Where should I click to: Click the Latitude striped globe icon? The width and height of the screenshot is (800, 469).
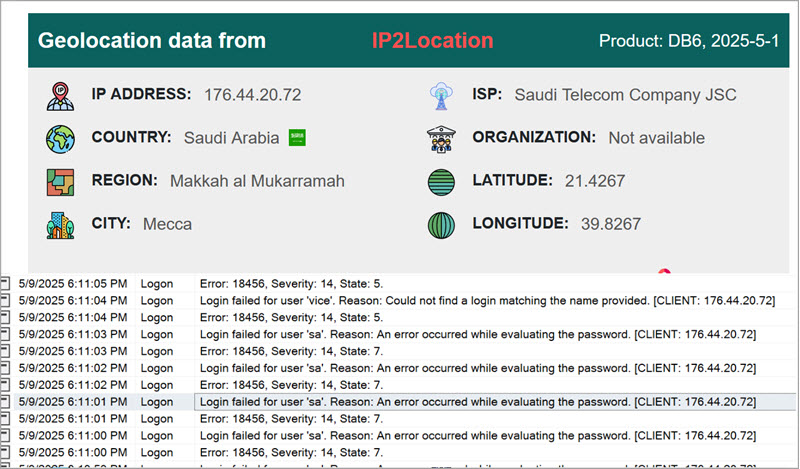click(441, 181)
